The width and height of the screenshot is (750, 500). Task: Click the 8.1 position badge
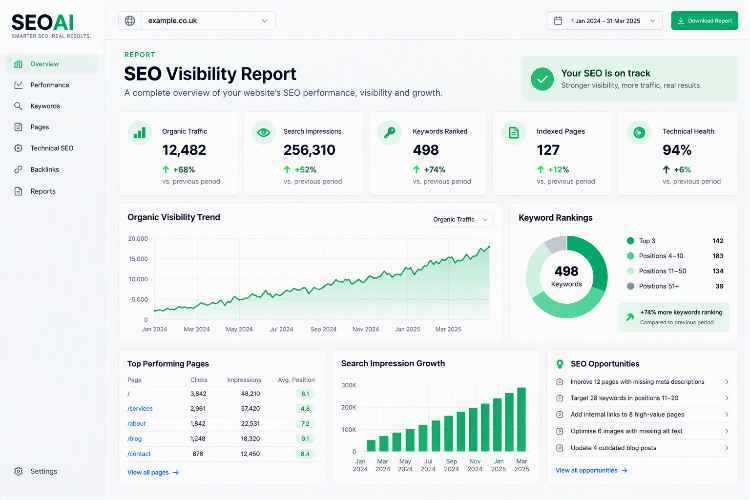point(305,394)
